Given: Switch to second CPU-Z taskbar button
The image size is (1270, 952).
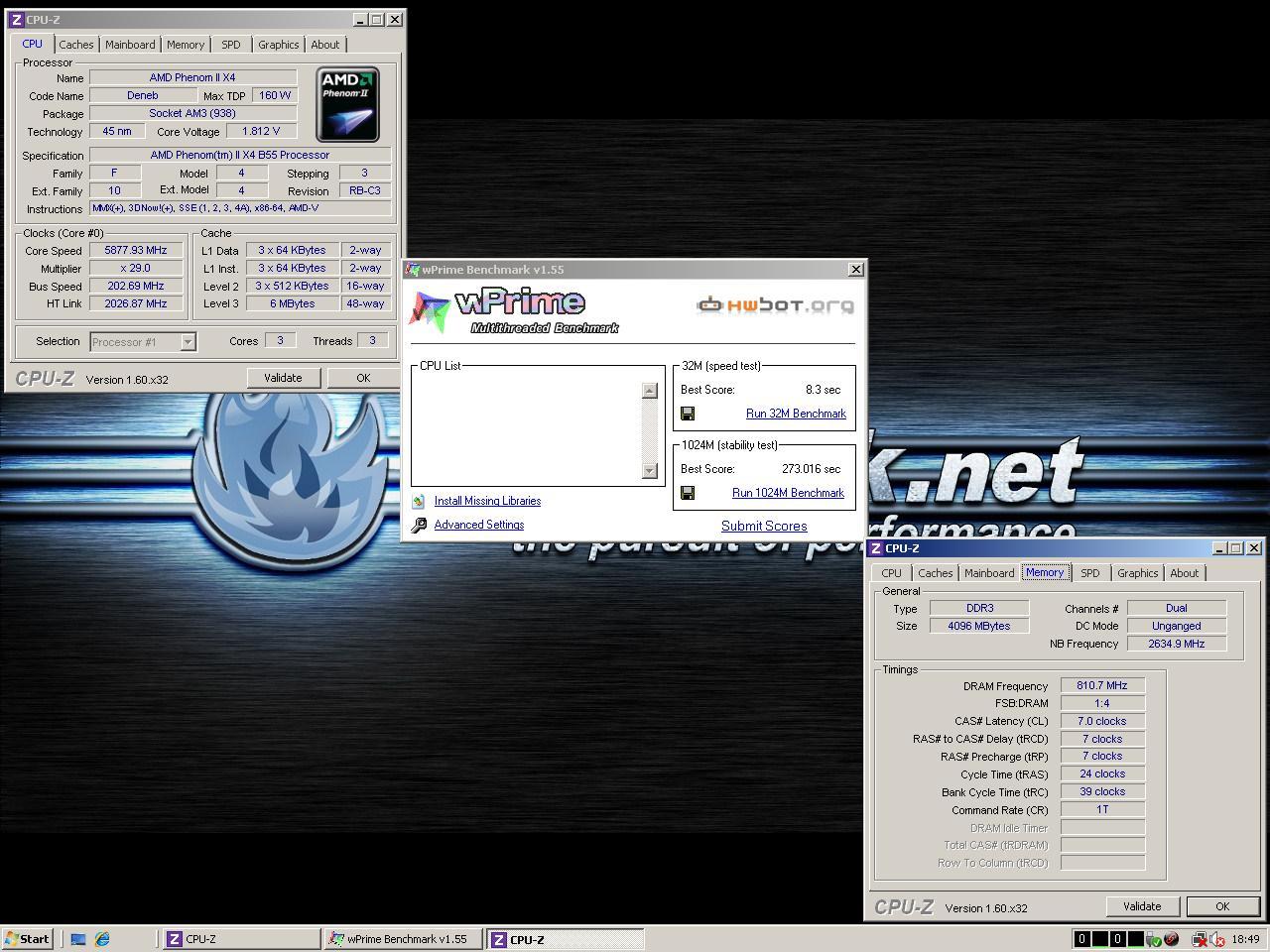Looking at the screenshot, I should [x=566, y=939].
